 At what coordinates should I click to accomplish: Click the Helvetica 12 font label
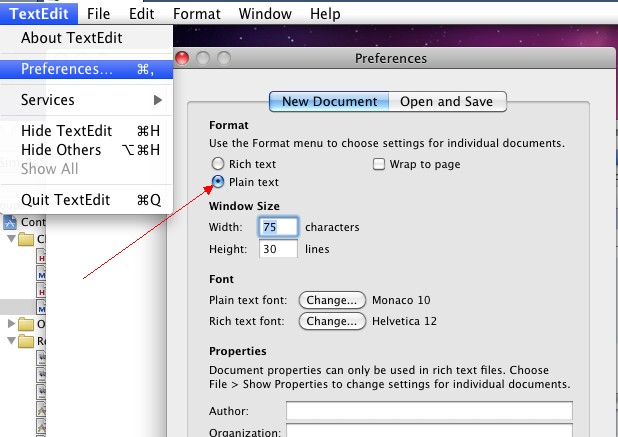click(404, 321)
